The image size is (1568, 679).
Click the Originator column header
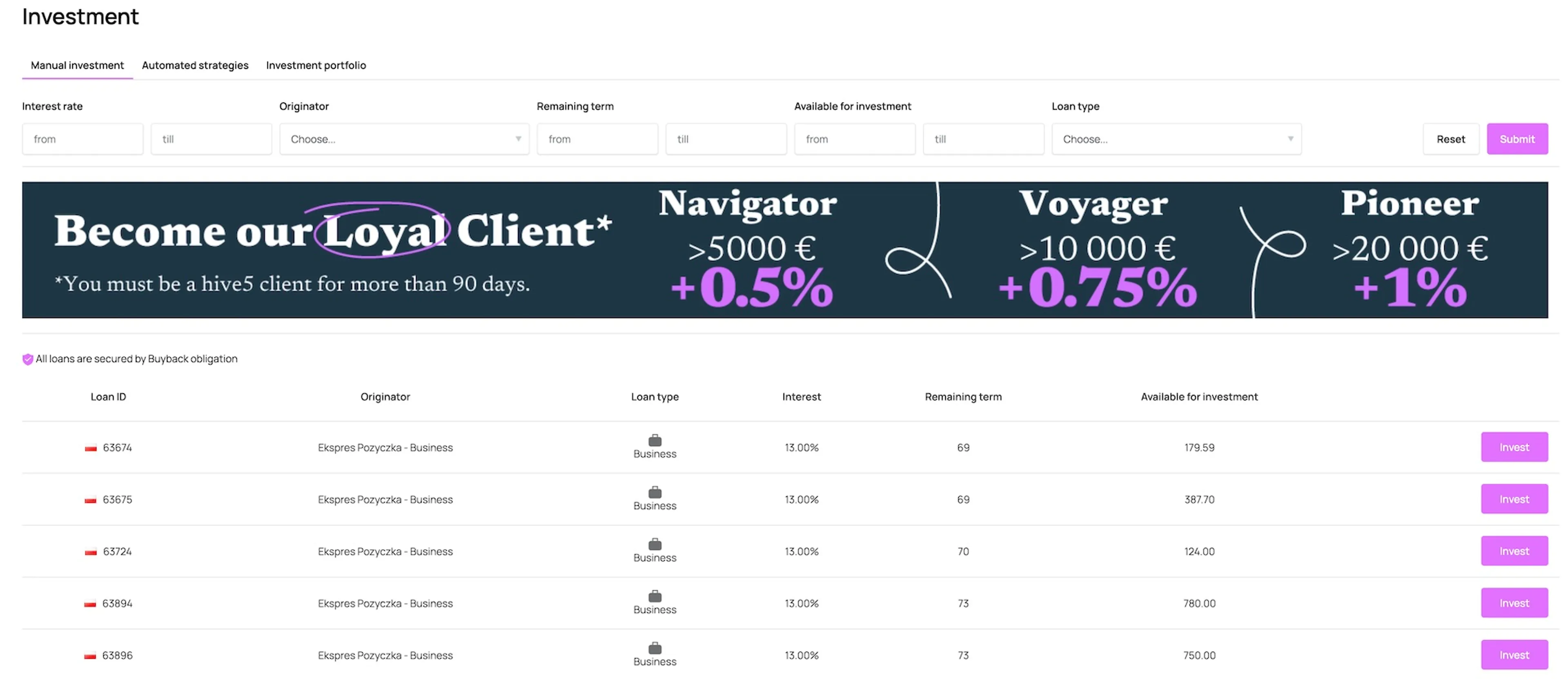(x=385, y=396)
